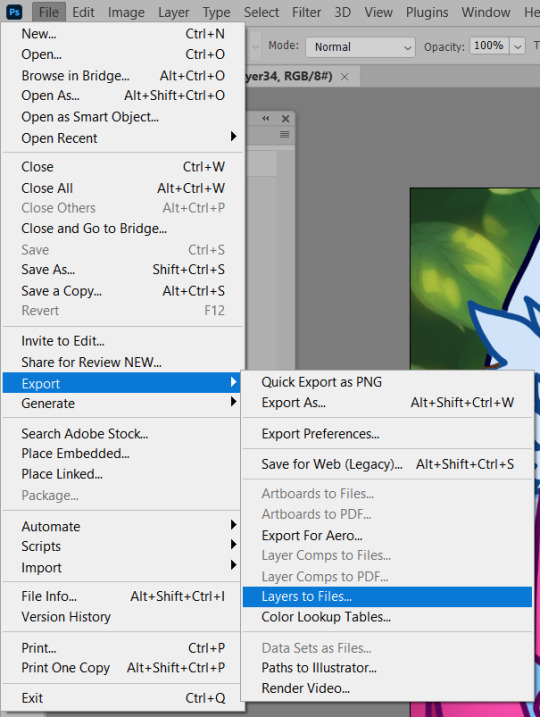The width and height of the screenshot is (540, 717).
Task: Close the floating panel with its X icon
Action: [x=285, y=118]
